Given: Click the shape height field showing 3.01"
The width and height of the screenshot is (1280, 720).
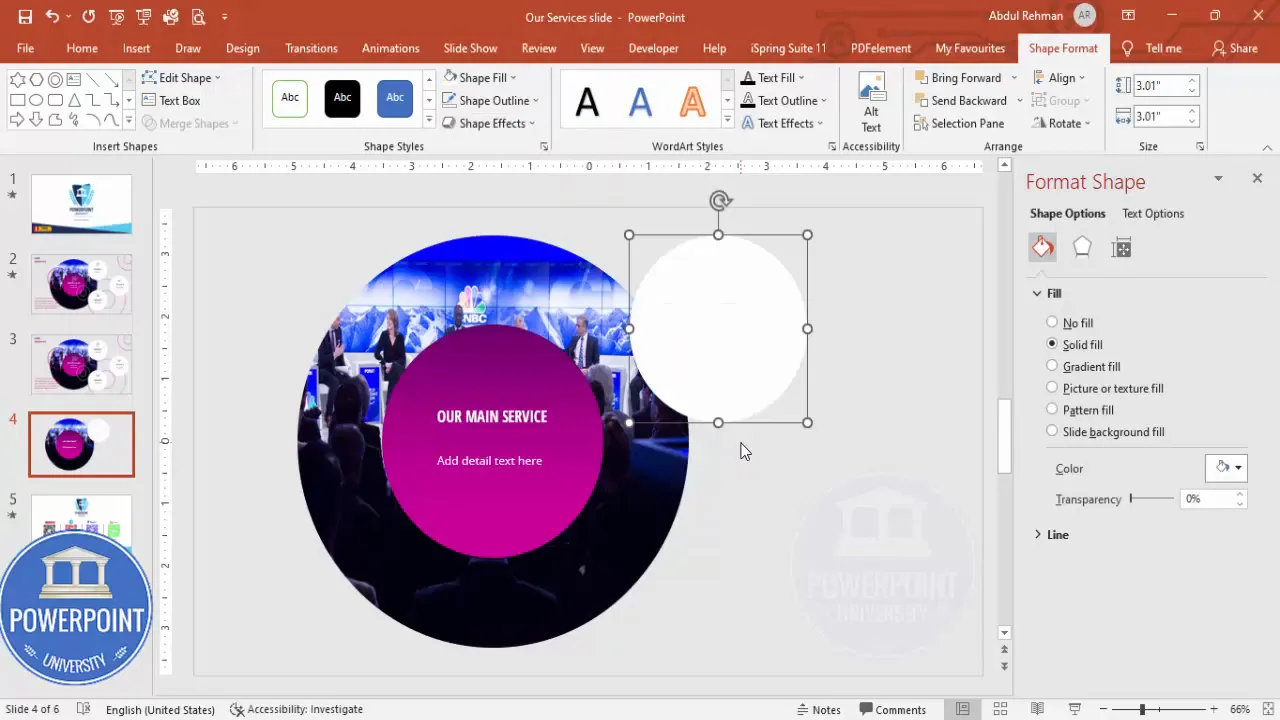Looking at the screenshot, I should pyautogui.click(x=1159, y=87).
